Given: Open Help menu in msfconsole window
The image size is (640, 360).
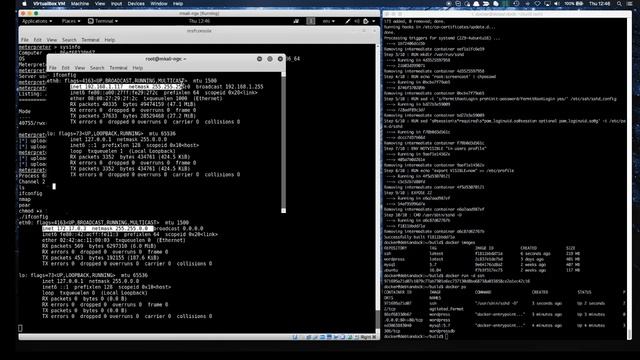Looking at the screenshot, I should pos(109,40).
